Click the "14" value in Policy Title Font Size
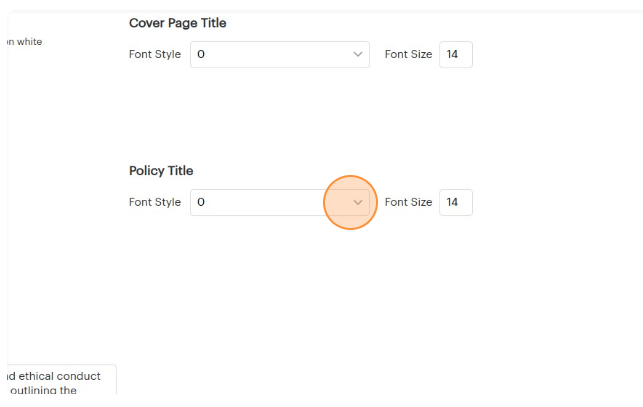The width and height of the screenshot is (643, 407). tap(452, 202)
